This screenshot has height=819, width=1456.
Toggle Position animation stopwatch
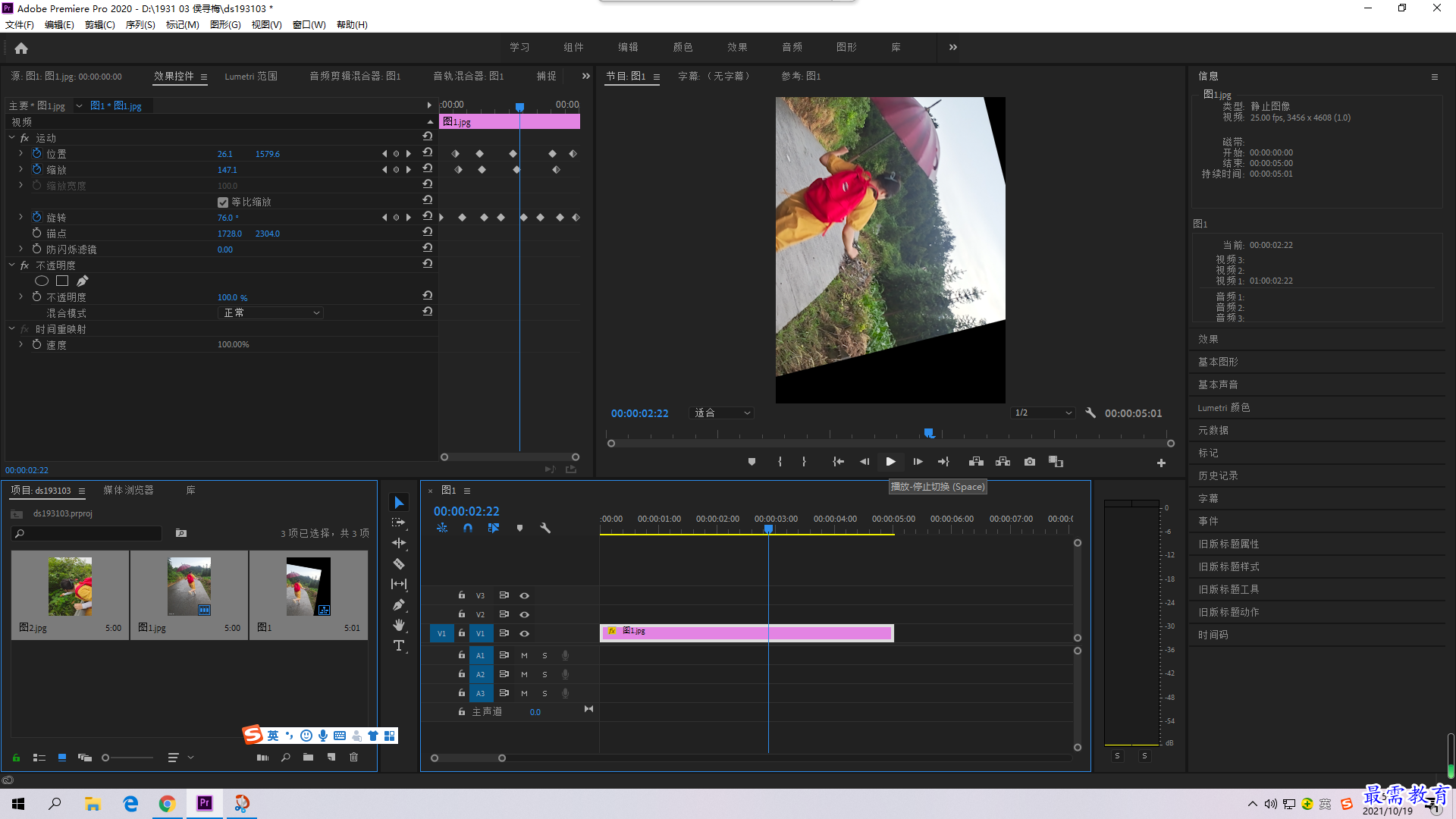(36, 153)
